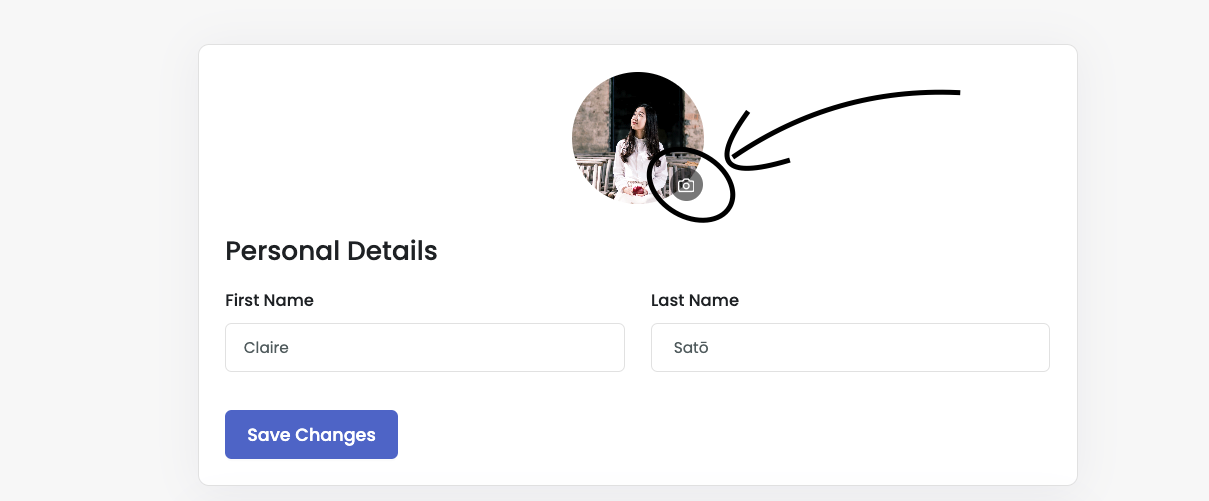Click the camera icon on the avatar
The image size is (1209, 501).
click(x=686, y=185)
